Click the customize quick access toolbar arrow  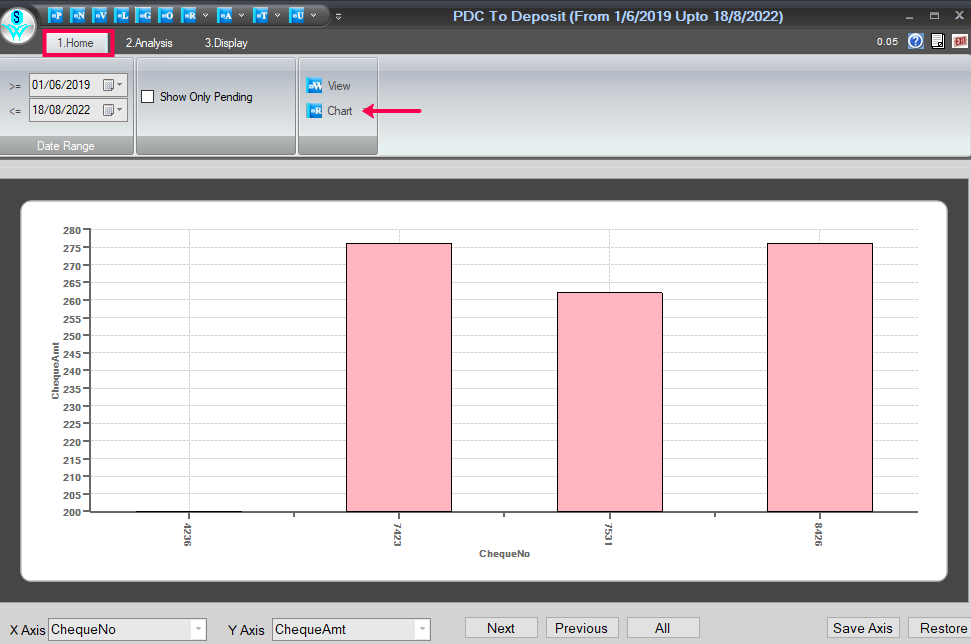(338, 16)
